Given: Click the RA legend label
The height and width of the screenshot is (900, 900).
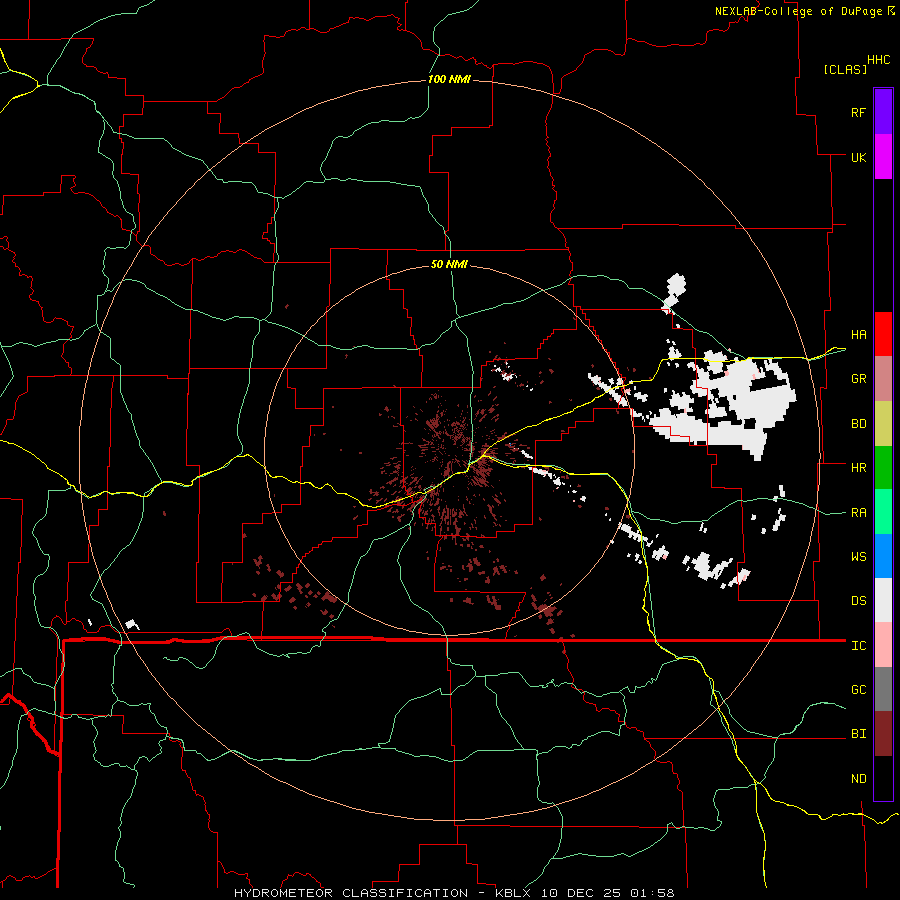Looking at the screenshot, I should point(858,513).
